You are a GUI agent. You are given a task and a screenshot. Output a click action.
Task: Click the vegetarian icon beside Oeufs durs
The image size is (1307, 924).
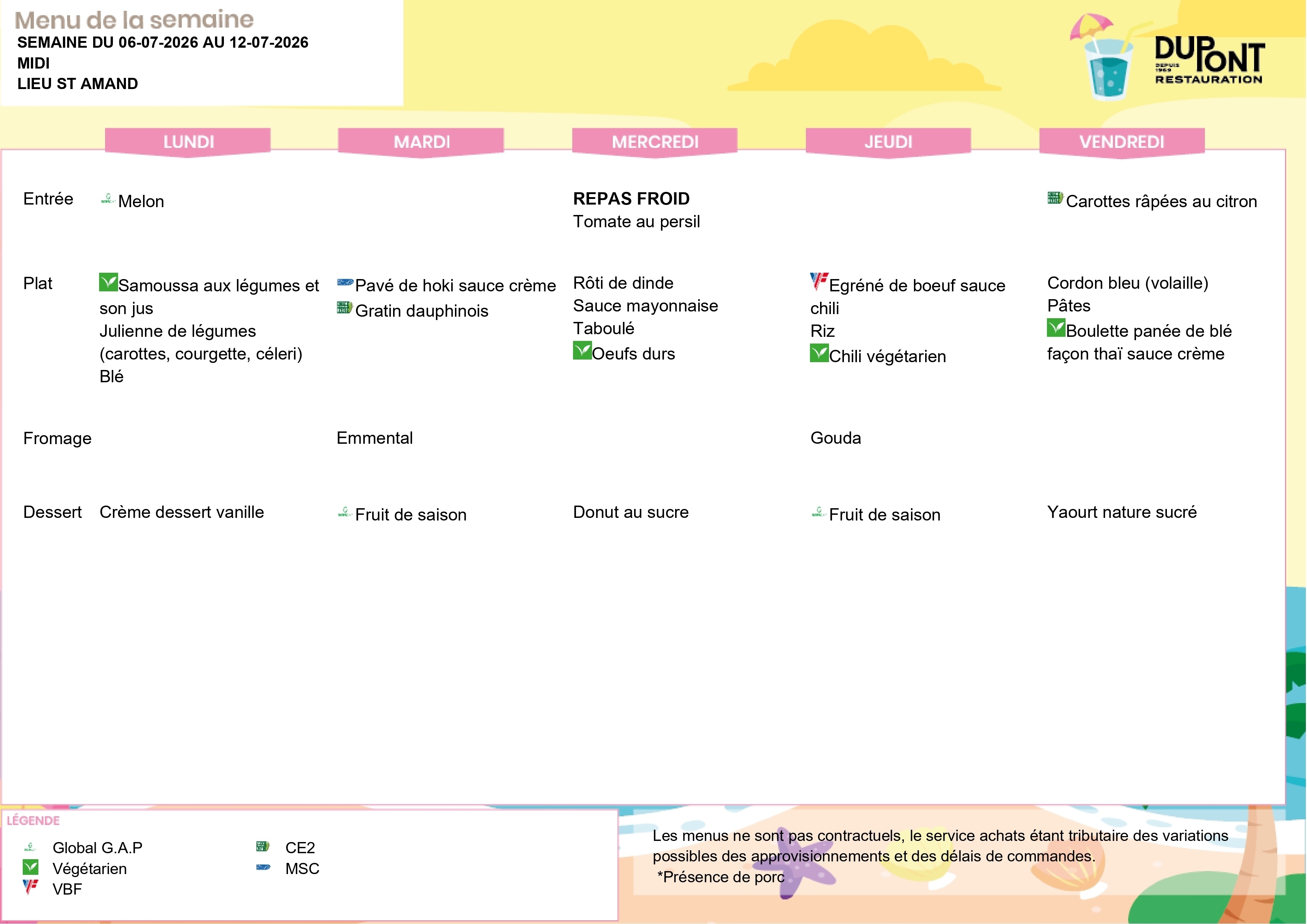tap(582, 350)
